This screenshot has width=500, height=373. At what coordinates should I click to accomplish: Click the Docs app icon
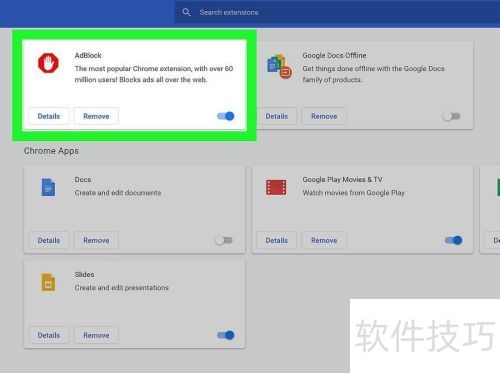pos(48,187)
